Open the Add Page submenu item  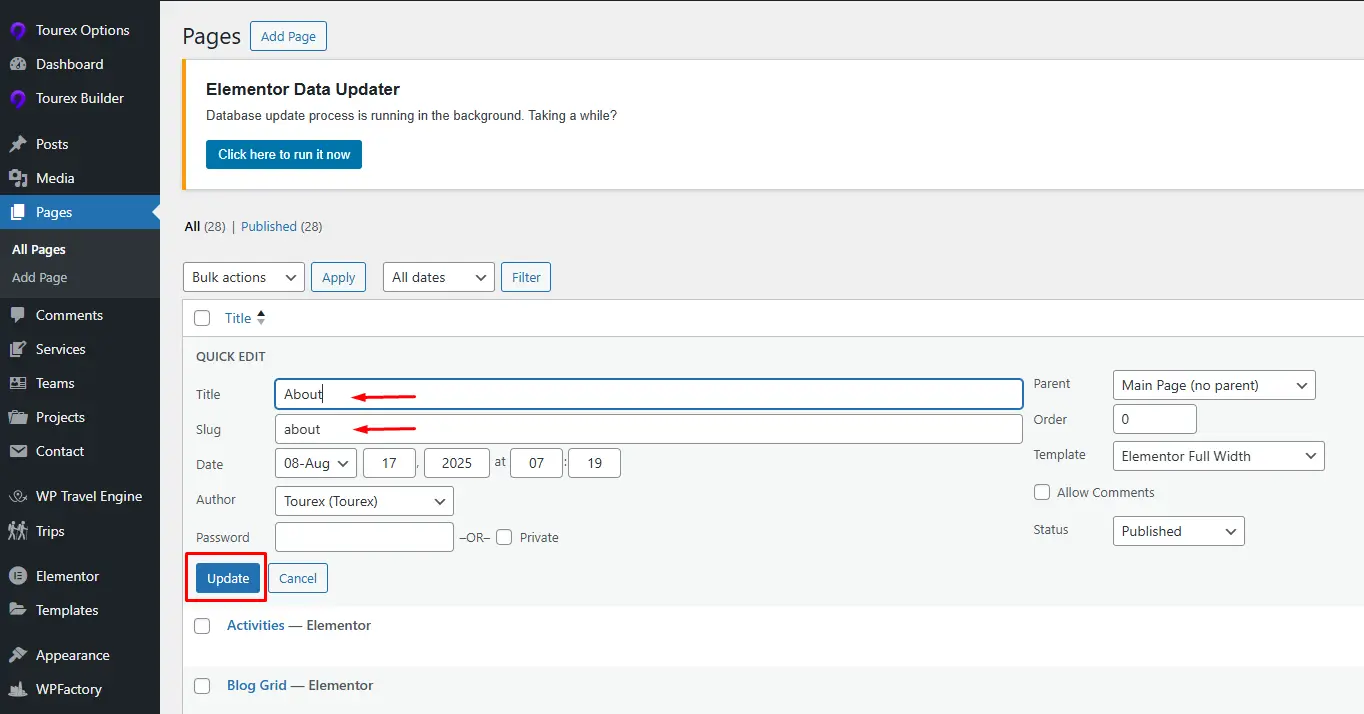[40, 277]
